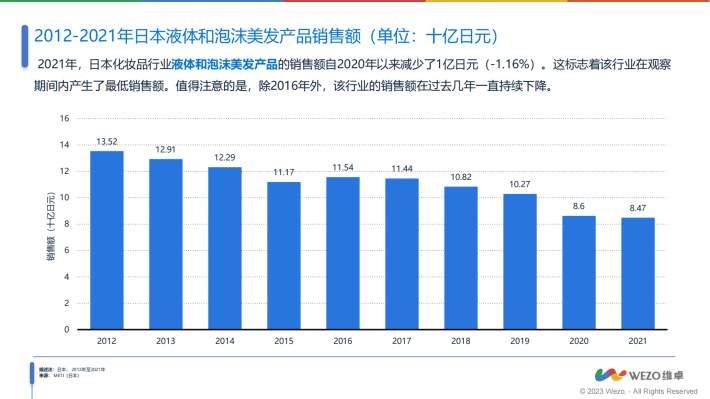Select the 2017 bar in the chart

click(x=402, y=254)
